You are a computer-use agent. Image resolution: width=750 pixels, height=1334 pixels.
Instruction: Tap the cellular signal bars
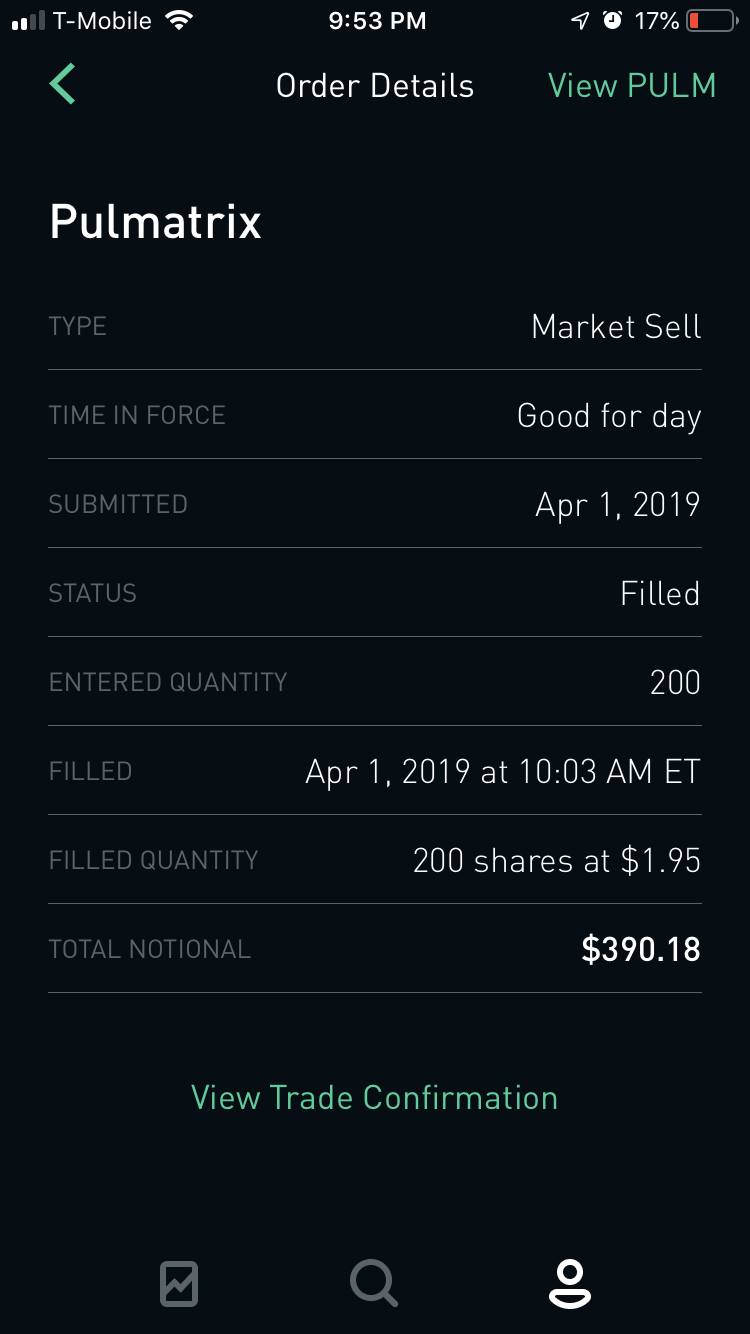(x=28, y=21)
